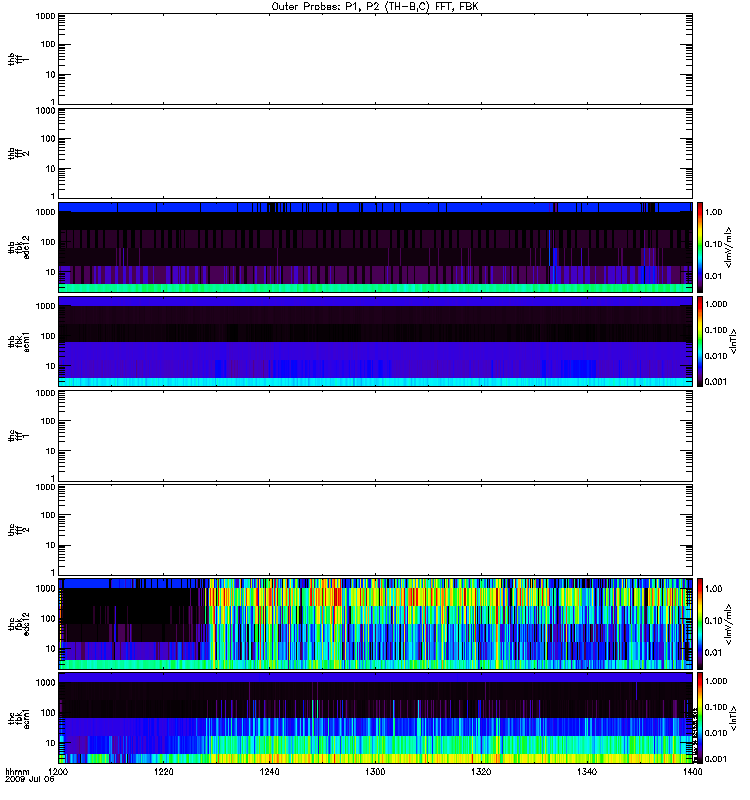This screenshot has width=750, height=800.
Task: Click the "hhmm" time format label
Action: tap(17, 771)
